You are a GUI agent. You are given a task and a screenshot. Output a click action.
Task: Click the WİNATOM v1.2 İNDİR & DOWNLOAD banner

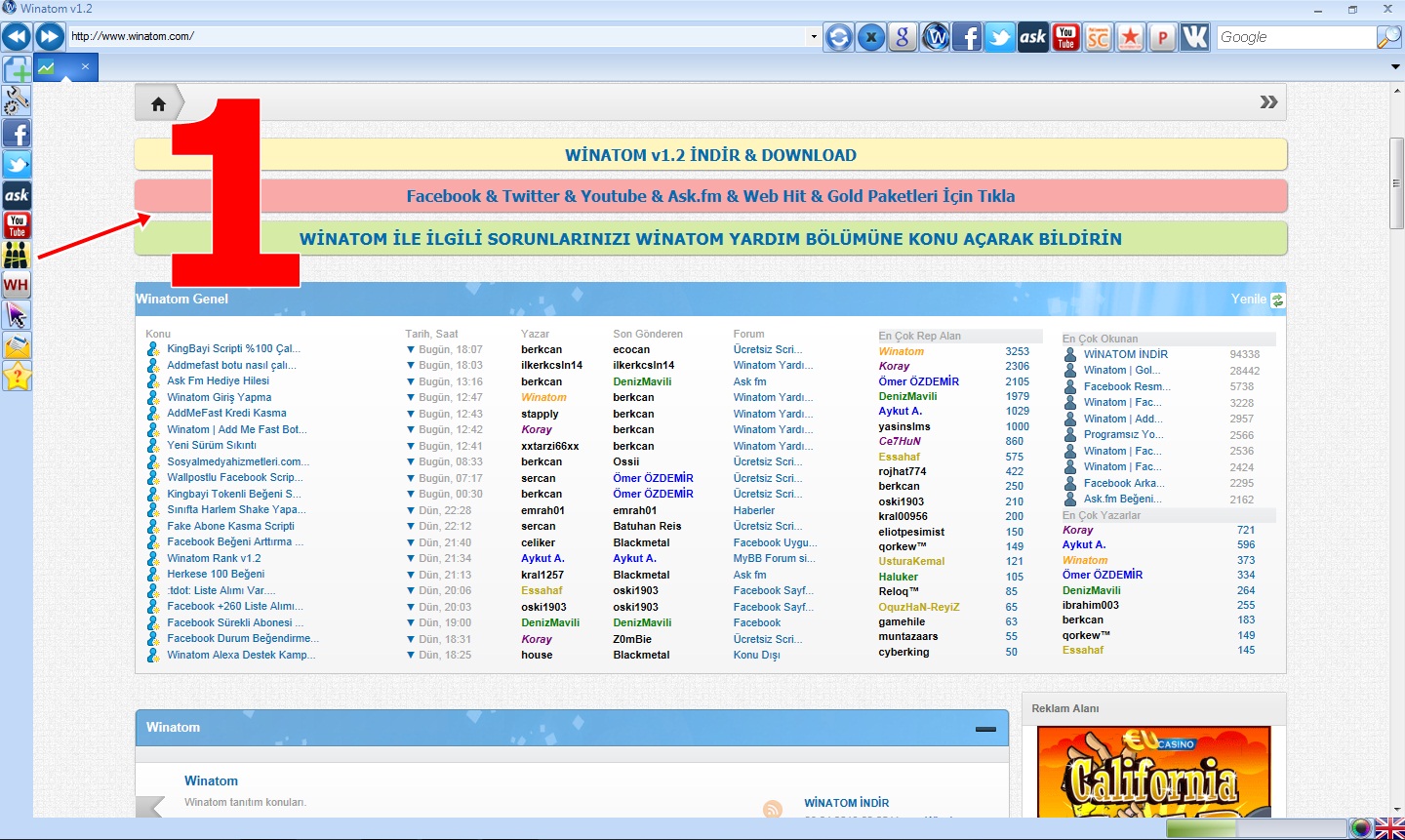710,155
